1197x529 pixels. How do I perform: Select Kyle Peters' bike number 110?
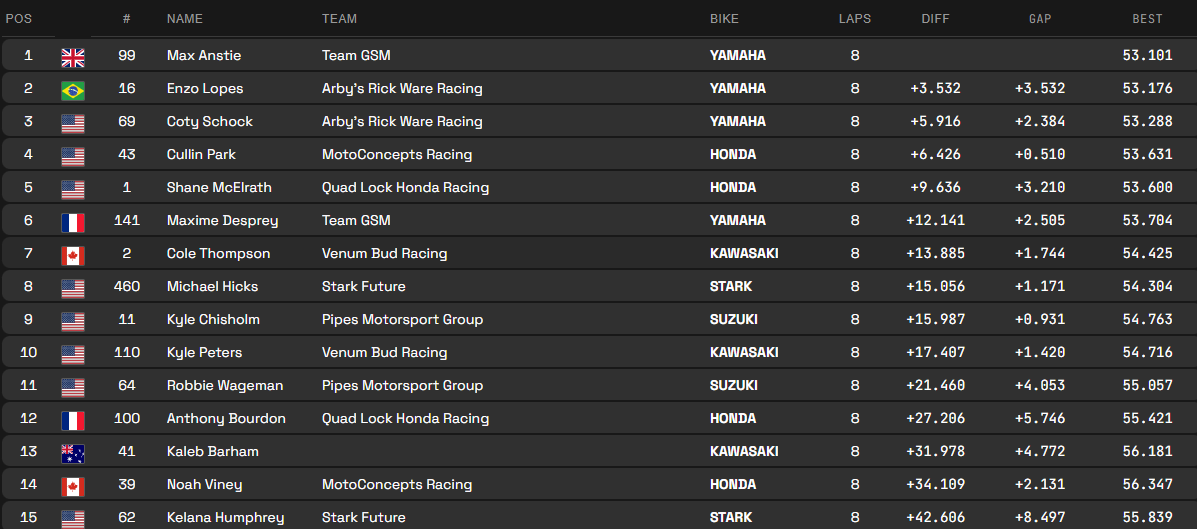tap(126, 353)
